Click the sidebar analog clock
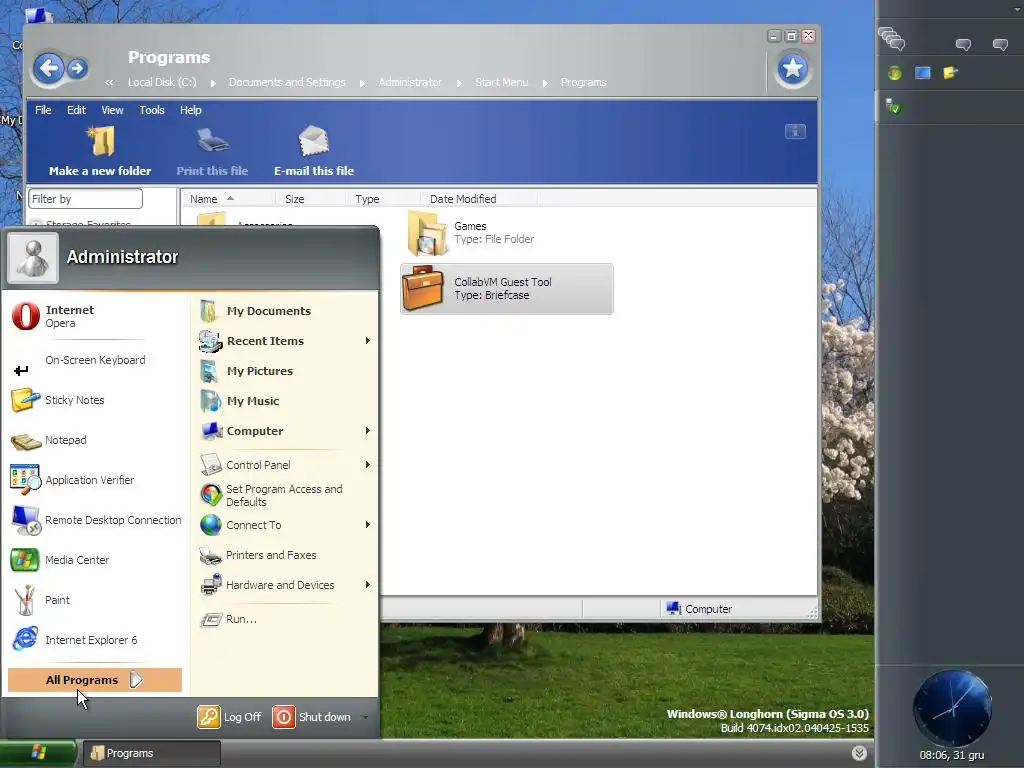The image size is (1024, 768). pos(952,708)
